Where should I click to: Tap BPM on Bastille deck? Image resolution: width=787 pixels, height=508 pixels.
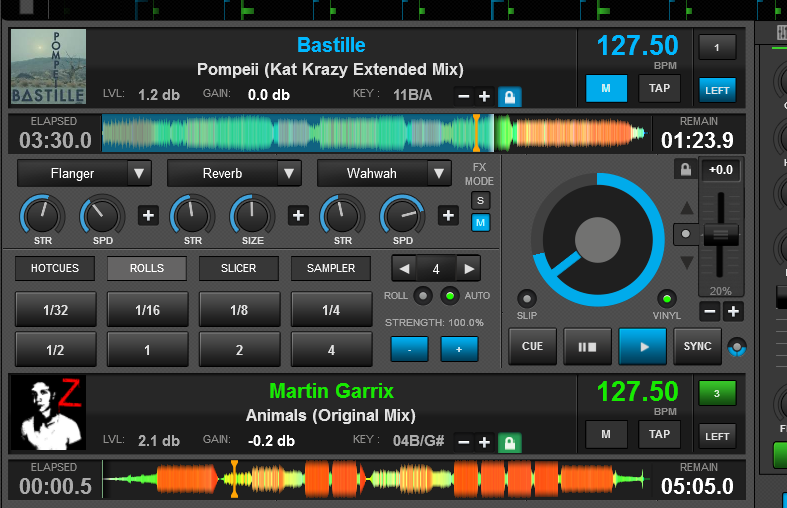(660, 88)
